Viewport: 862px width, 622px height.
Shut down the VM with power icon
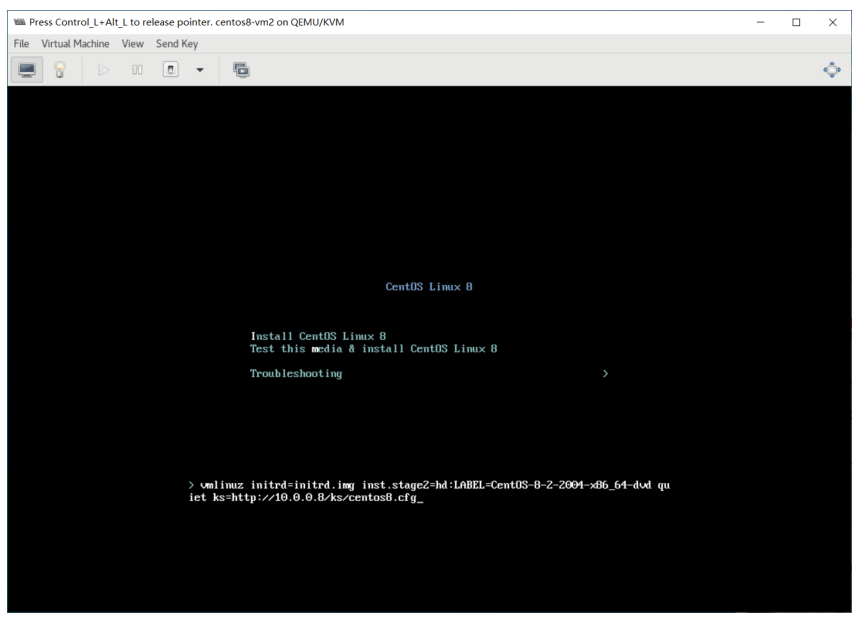(x=170, y=69)
